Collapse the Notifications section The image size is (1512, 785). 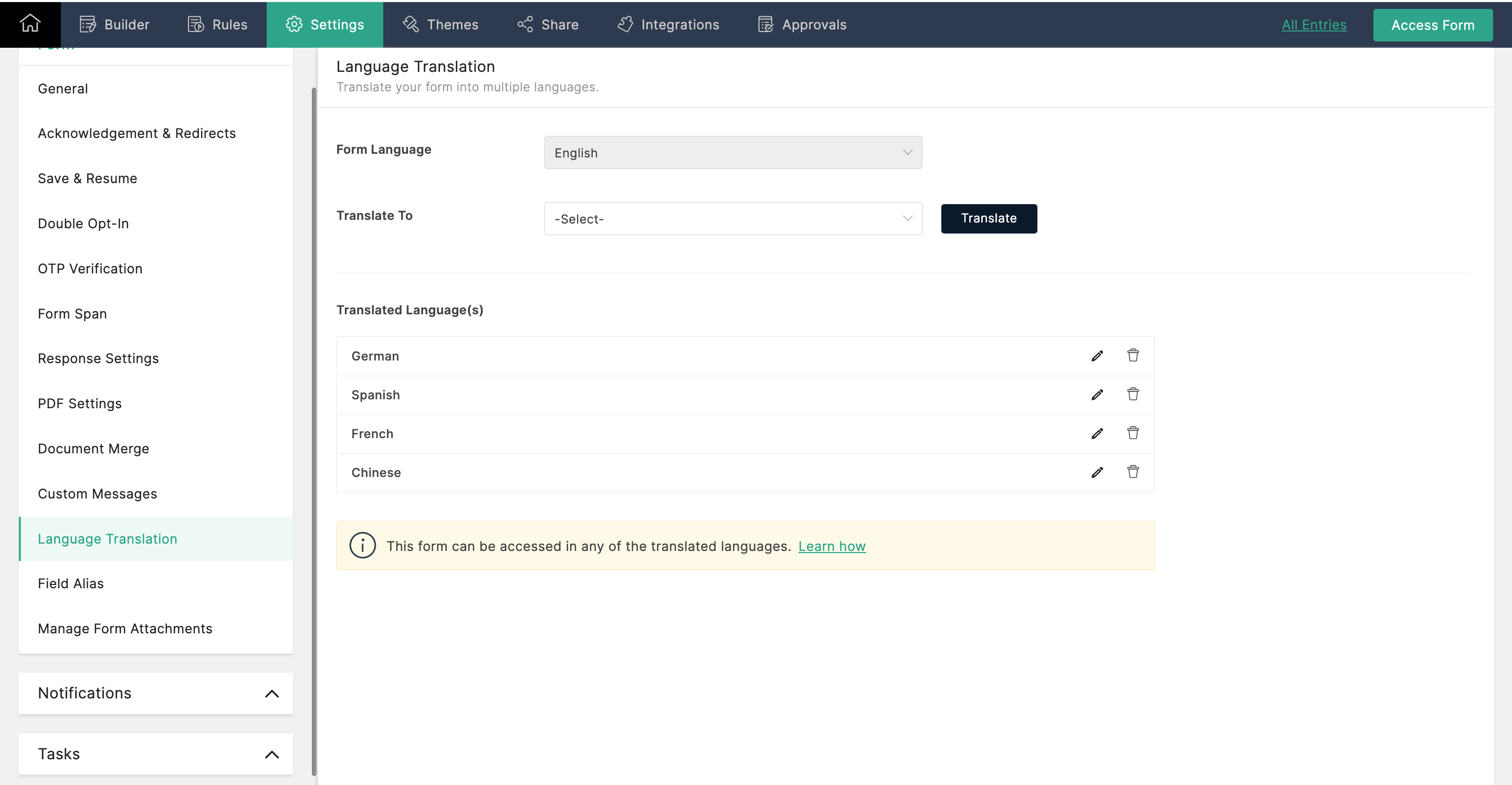click(x=272, y=694)
